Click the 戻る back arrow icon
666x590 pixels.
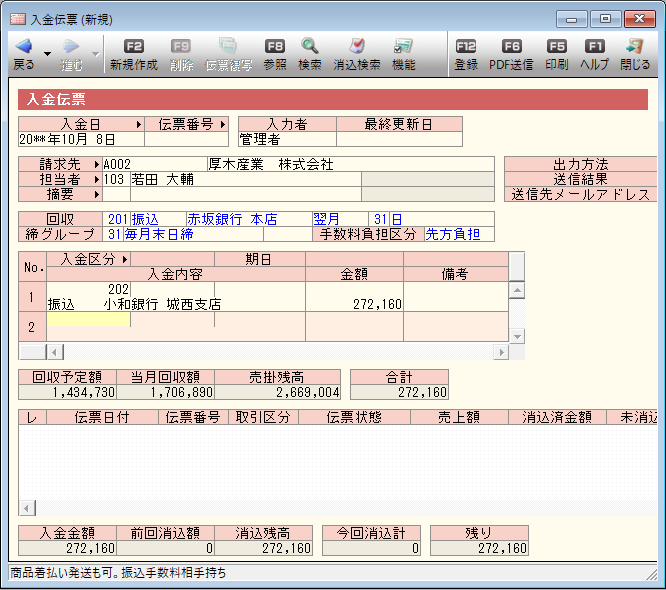pyautogui.click(x=24, y=47)
